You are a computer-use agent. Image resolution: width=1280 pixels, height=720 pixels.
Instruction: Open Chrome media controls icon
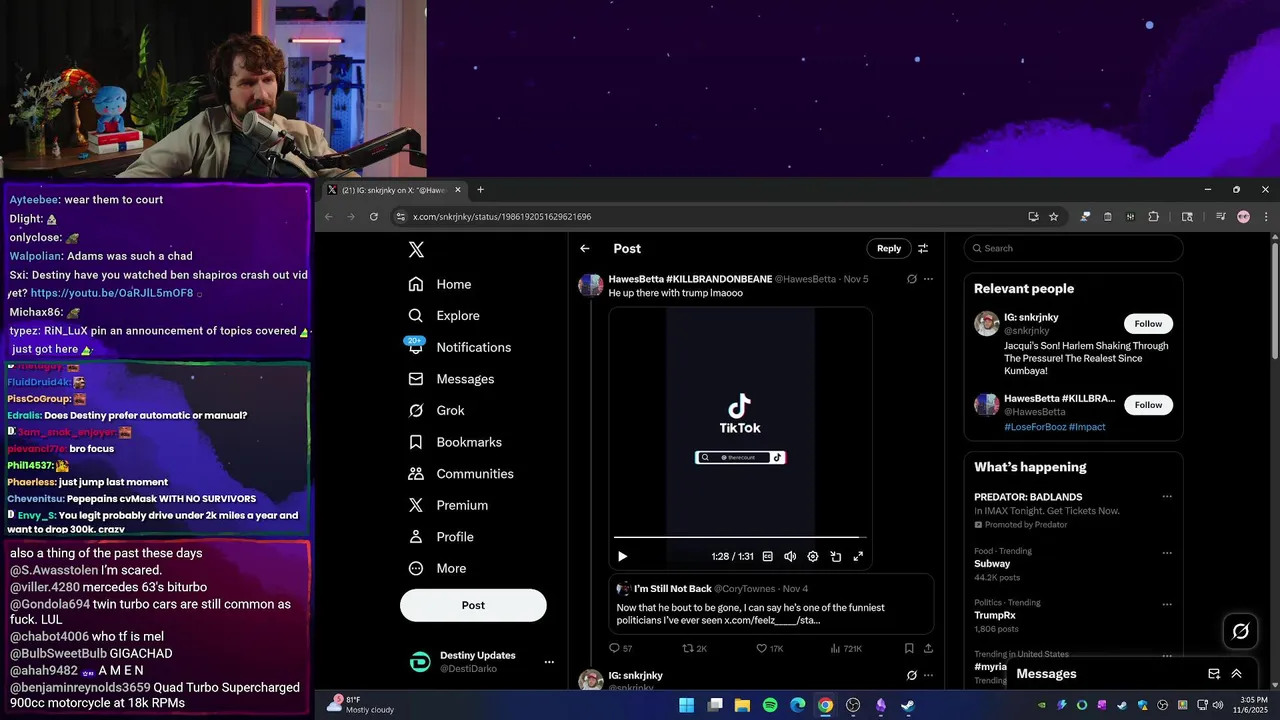[x=1221, y=216]
